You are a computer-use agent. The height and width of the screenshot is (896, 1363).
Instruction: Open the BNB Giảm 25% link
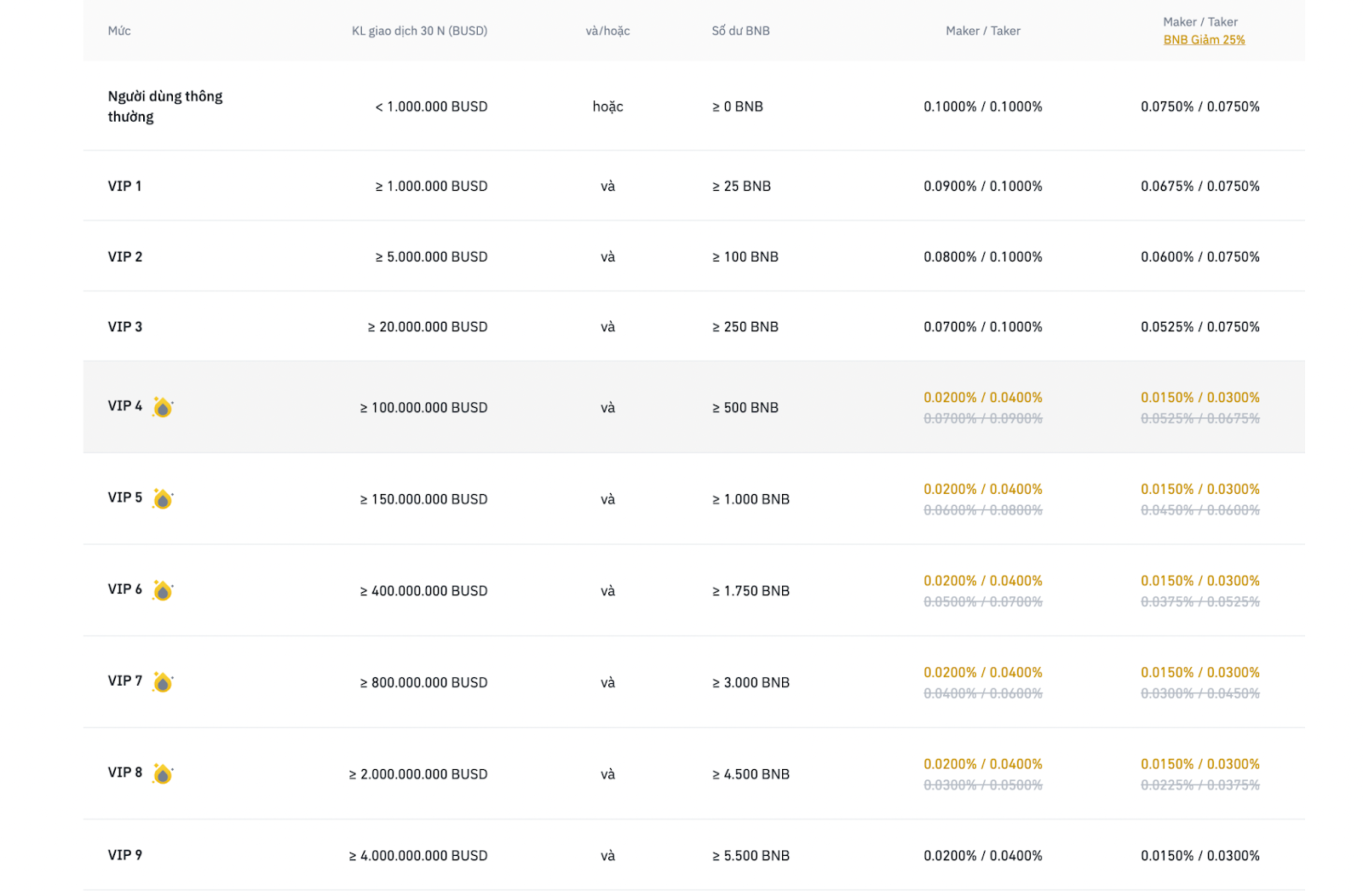tap(1204, 40)
